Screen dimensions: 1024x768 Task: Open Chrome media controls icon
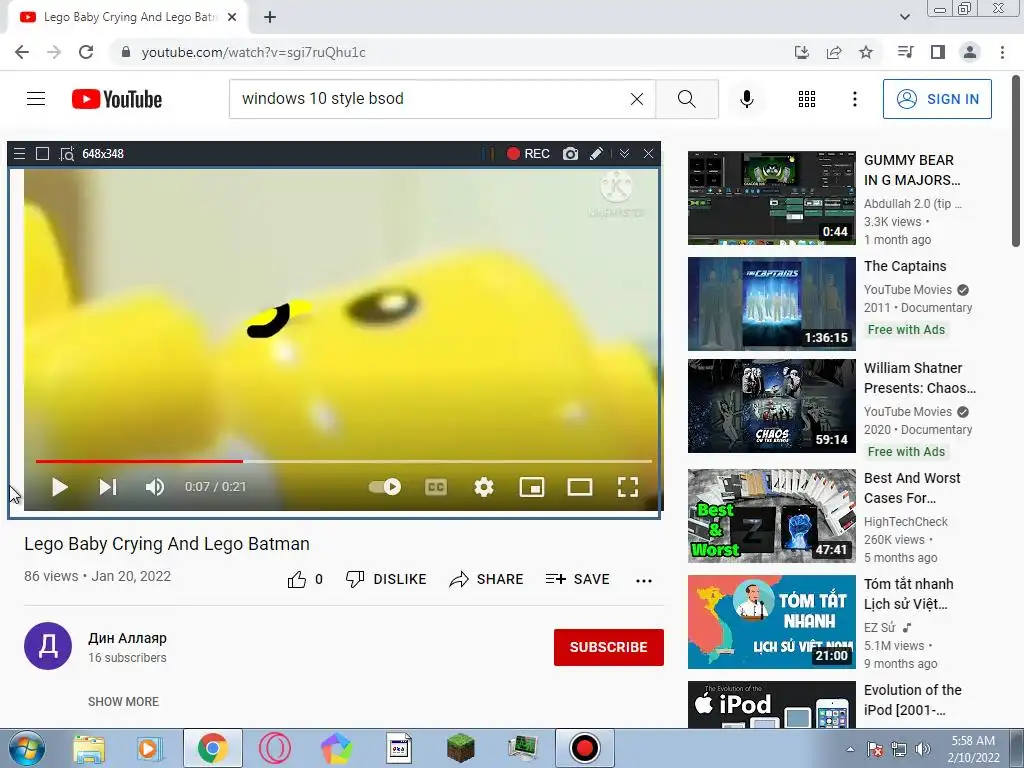tap(905, 52)
